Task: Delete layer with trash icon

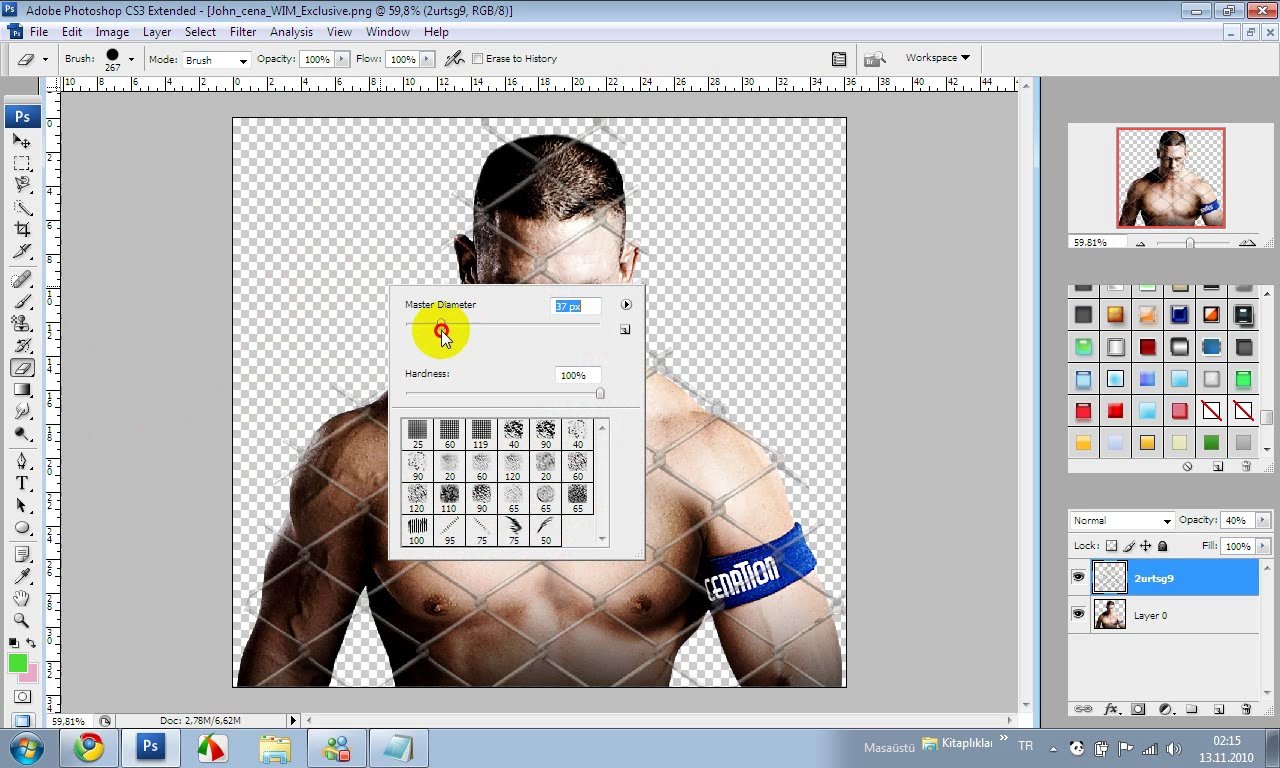Action: point(1246,709)
